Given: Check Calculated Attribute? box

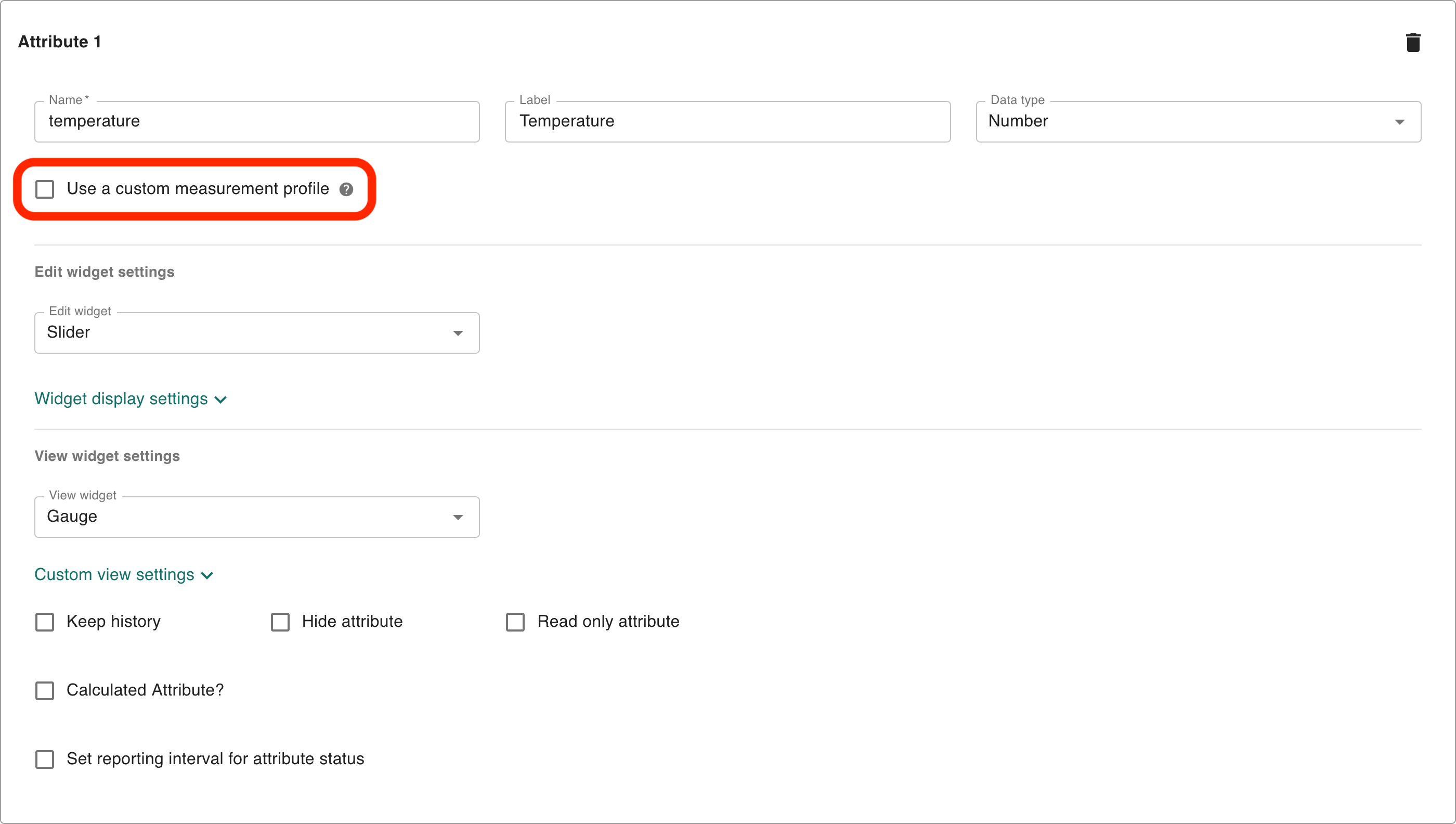Looking at the screenshot, I should [x=45, y=690].
